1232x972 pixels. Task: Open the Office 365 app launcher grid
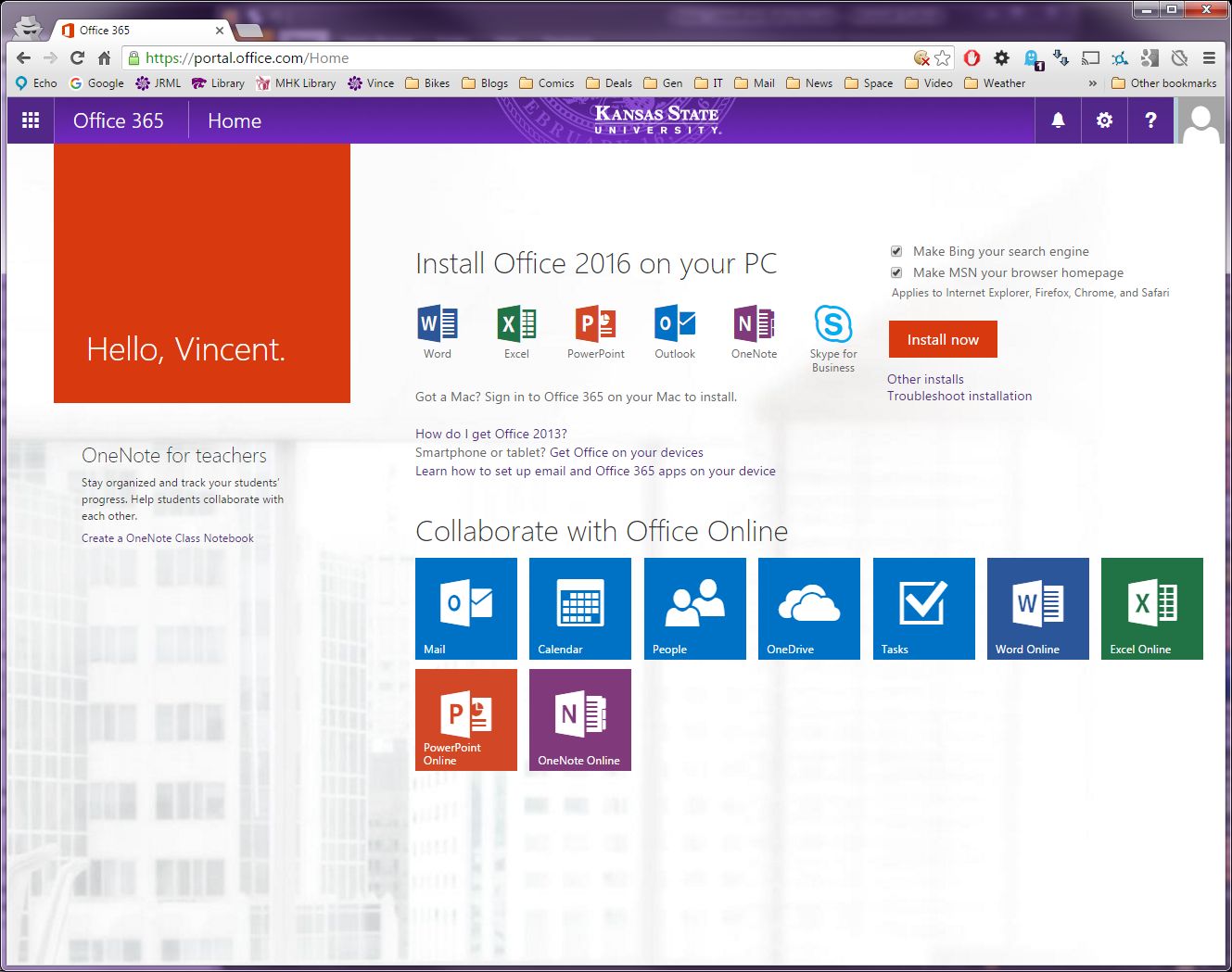pyautogui.click(x=31, y=120)
